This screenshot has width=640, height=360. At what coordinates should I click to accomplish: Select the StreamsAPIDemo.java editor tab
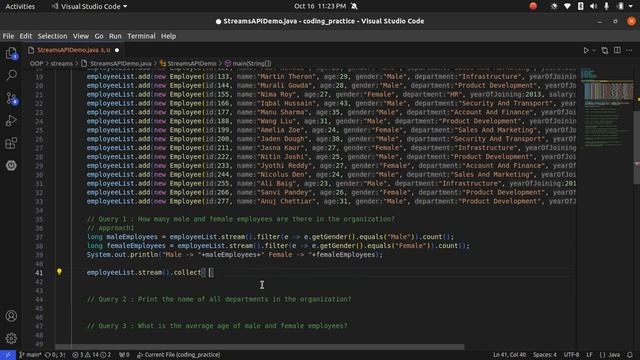(x=73, y=50)
